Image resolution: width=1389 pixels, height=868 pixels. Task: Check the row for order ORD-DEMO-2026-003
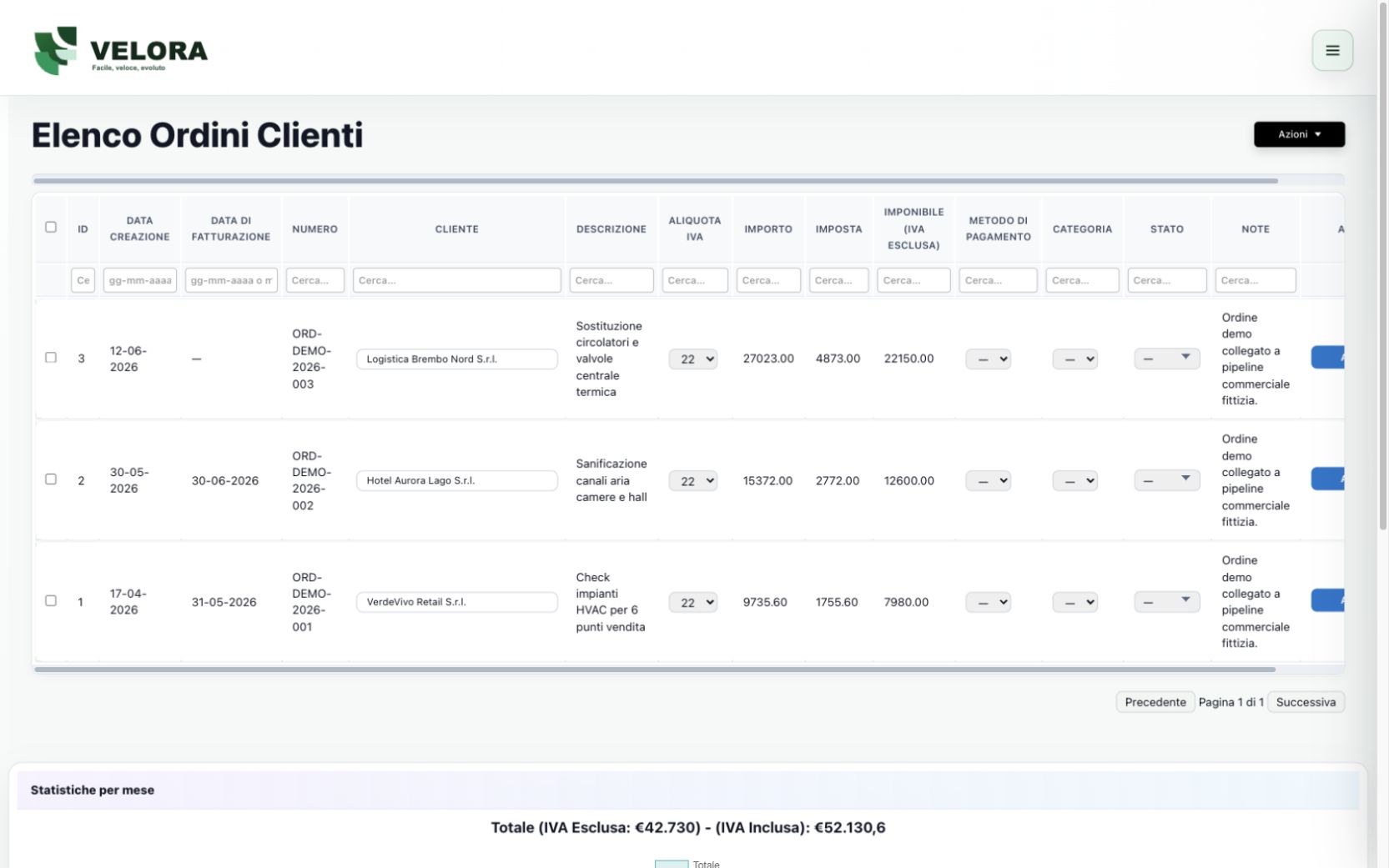pyautogui.click(x=51, y=358)
